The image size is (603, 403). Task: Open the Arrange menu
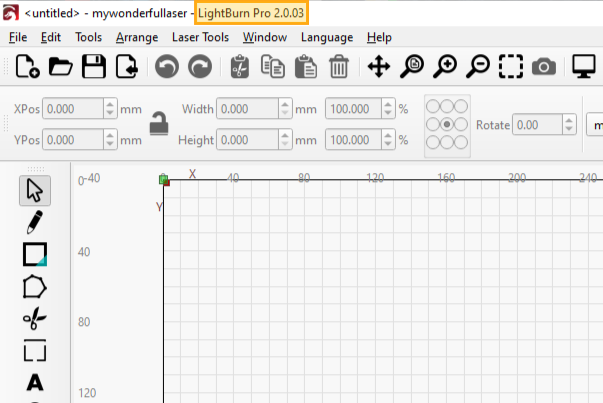(x=136, y=37)
